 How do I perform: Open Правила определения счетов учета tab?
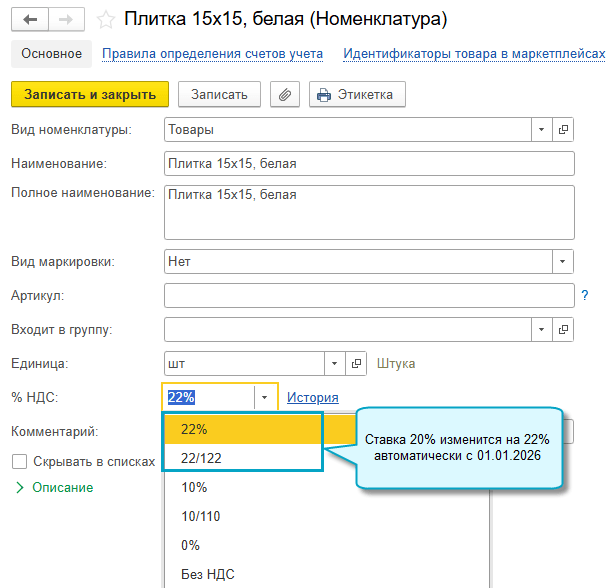[212, 54]
